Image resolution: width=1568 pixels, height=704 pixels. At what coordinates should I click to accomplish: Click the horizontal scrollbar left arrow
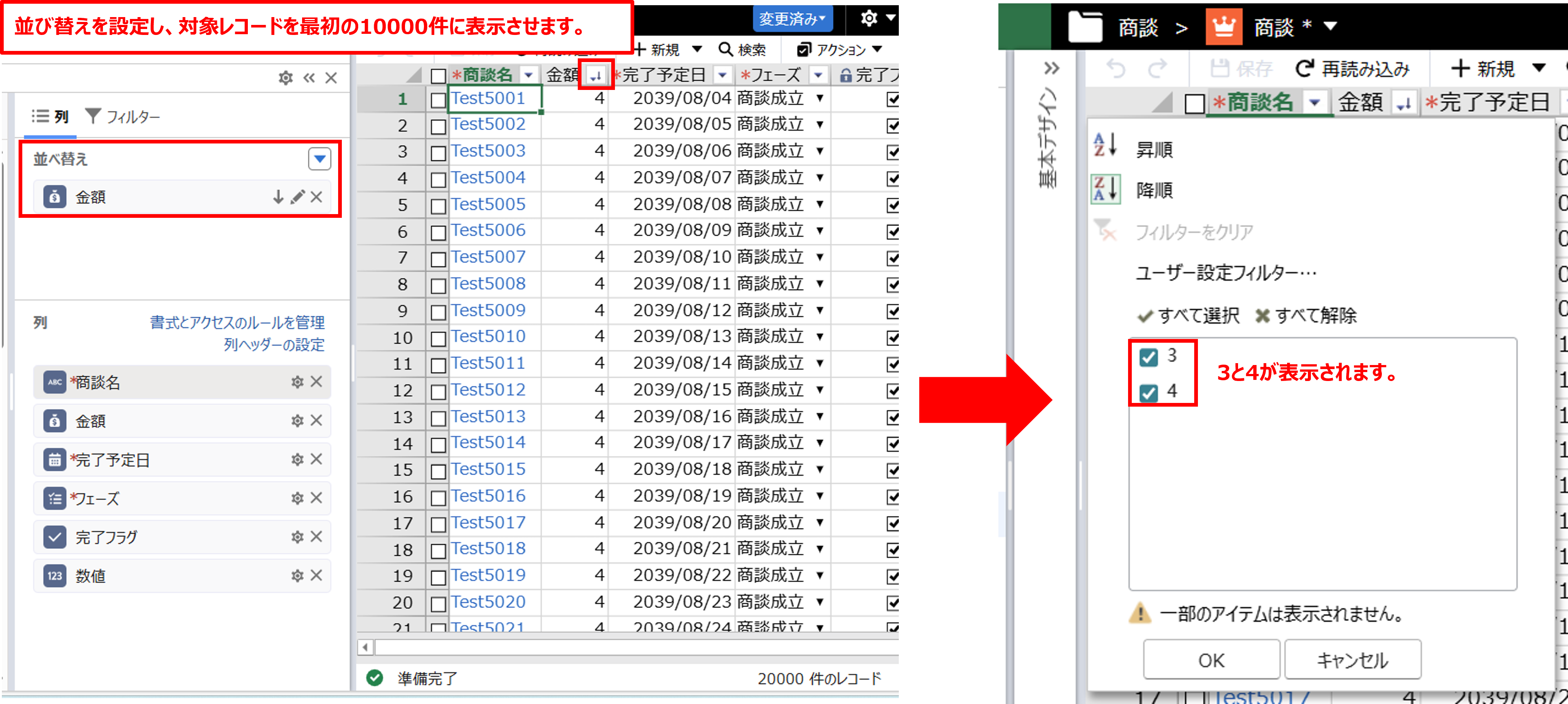(365, 647)
